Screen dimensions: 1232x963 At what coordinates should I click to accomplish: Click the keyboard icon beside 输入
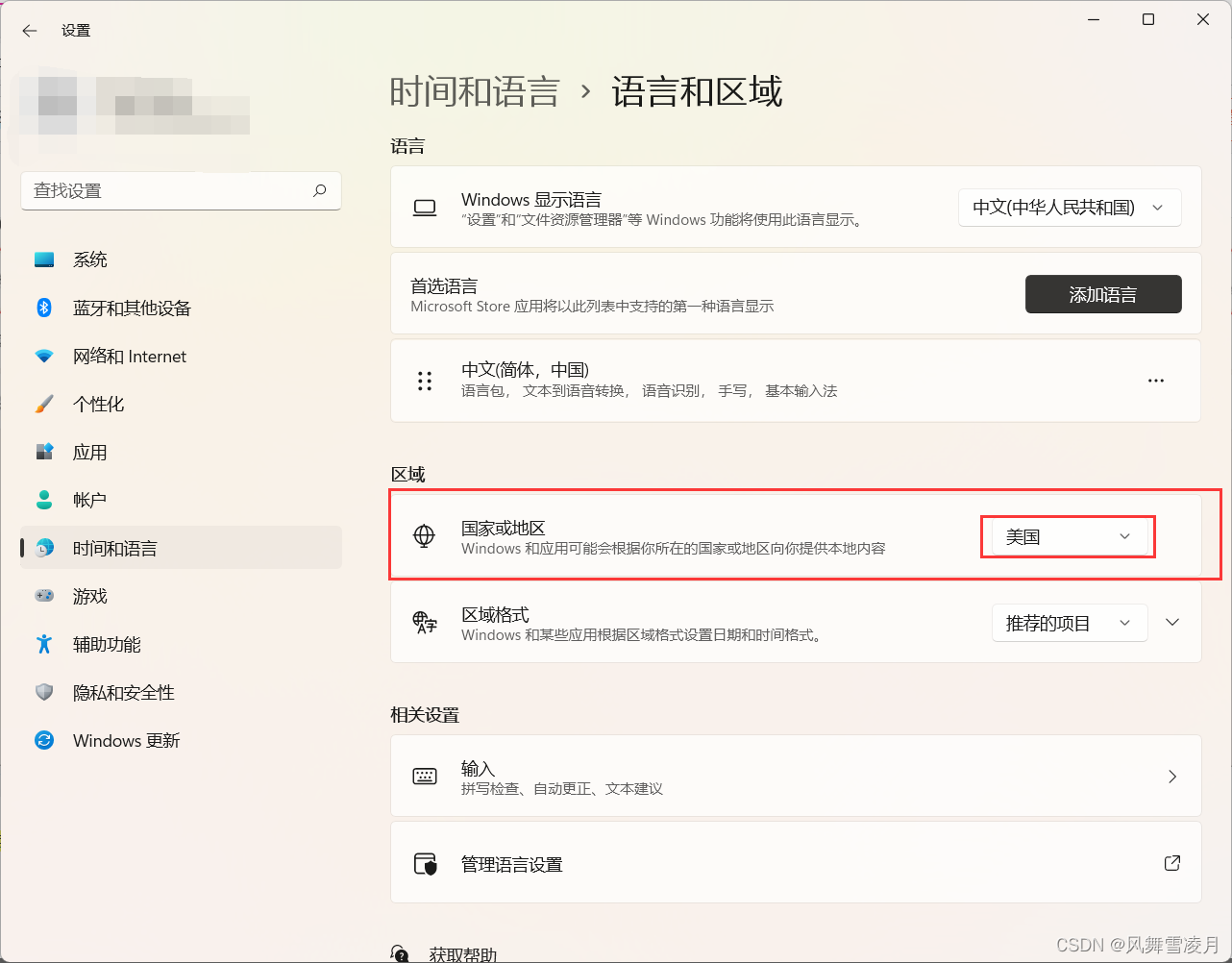(x=425, y=777)
